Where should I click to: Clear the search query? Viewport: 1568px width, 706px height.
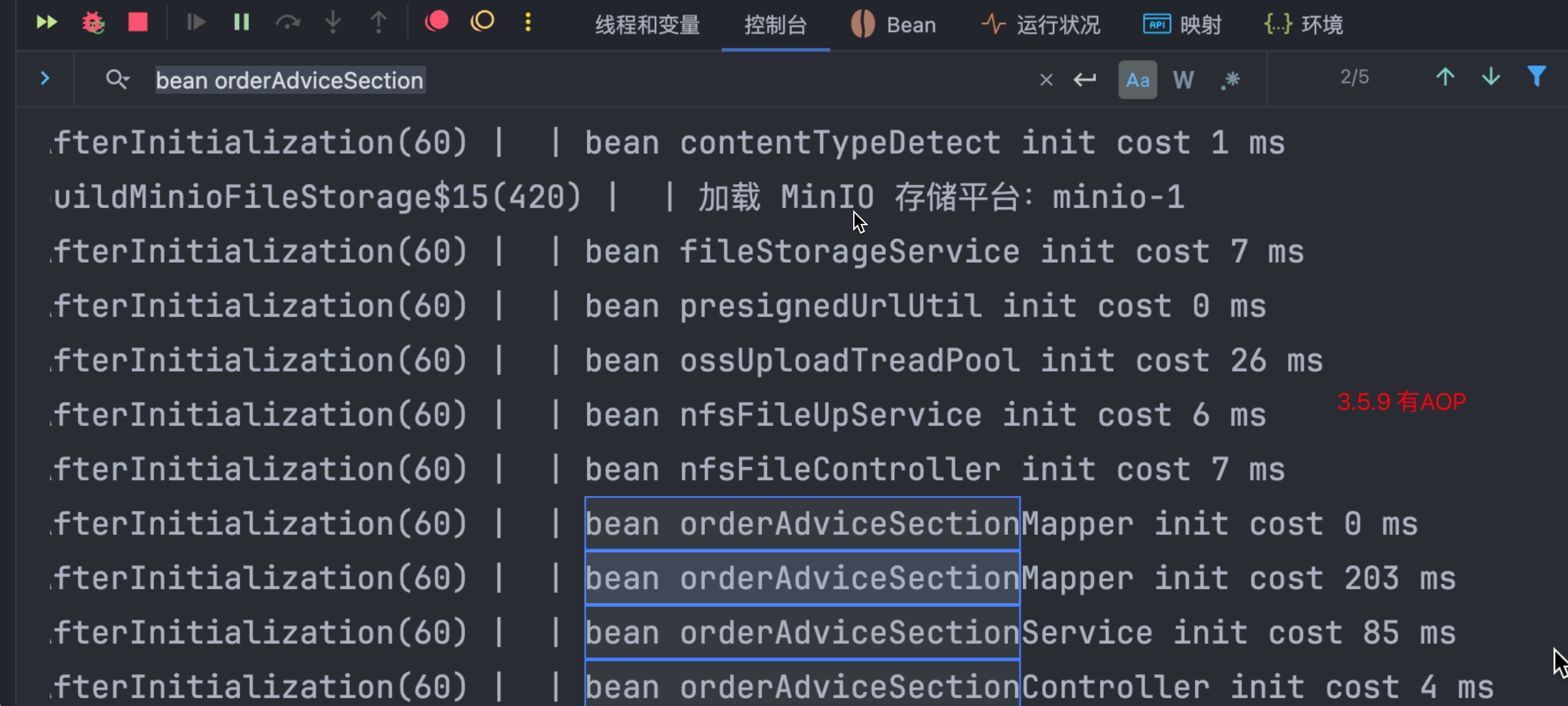click(x=1046, y=80)
